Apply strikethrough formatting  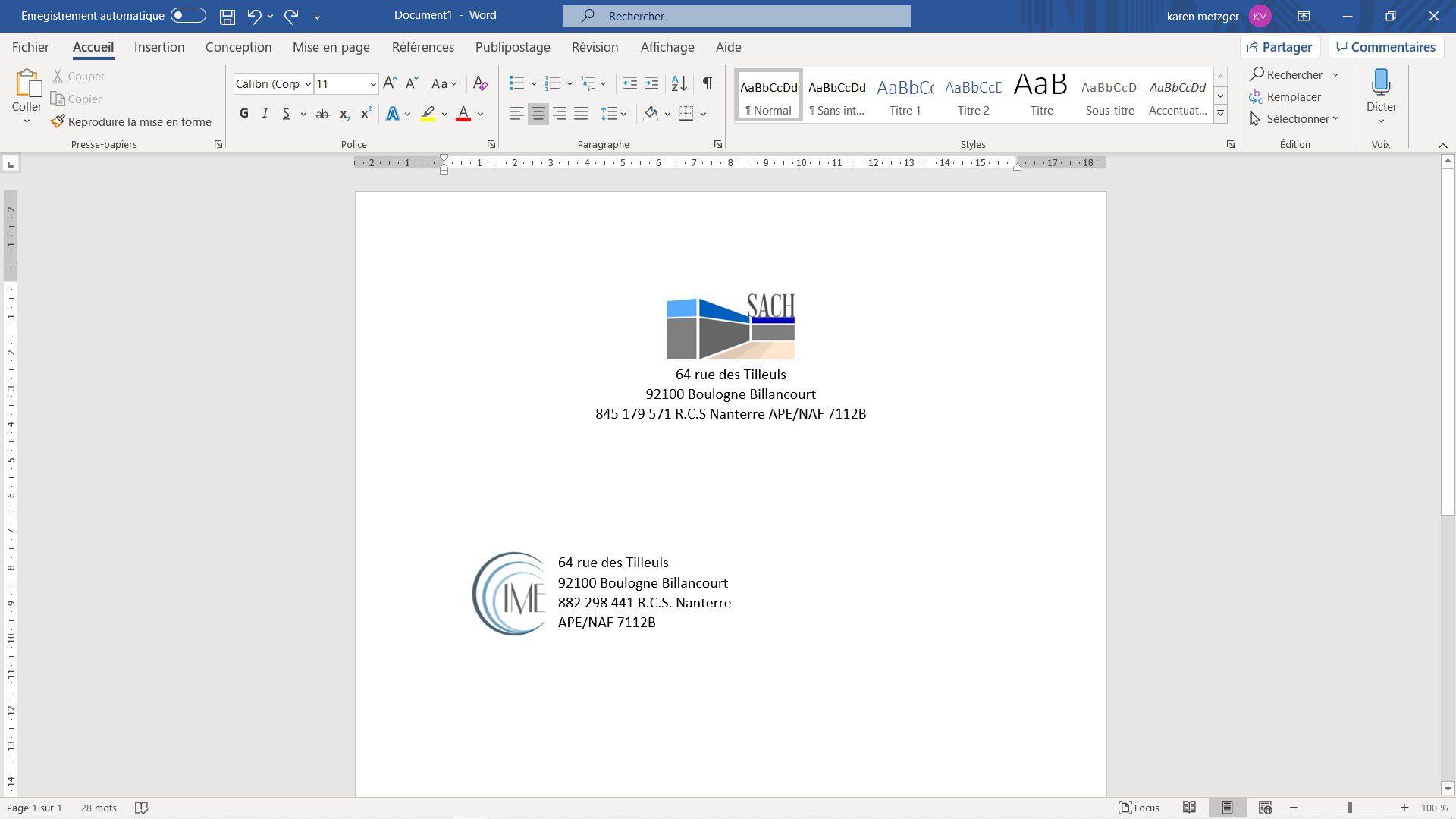coord(322,114)
